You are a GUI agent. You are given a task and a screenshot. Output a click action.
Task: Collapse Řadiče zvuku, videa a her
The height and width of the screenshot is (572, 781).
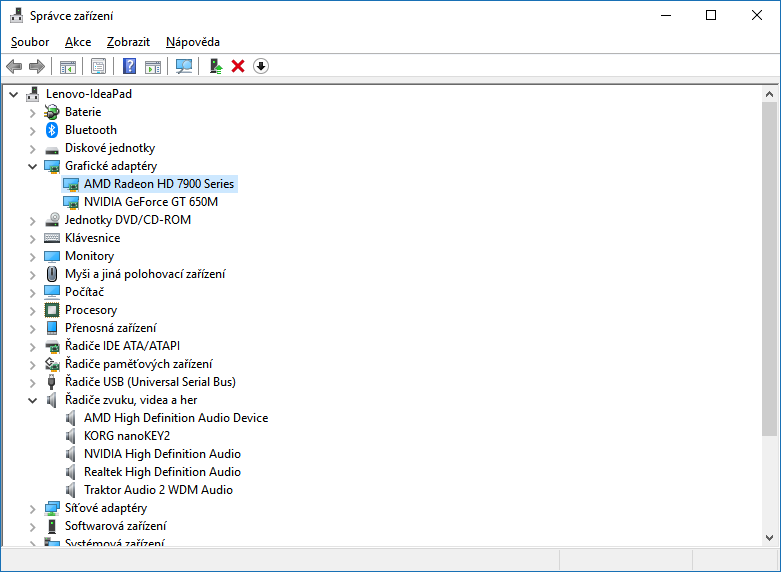click(32, 400)
